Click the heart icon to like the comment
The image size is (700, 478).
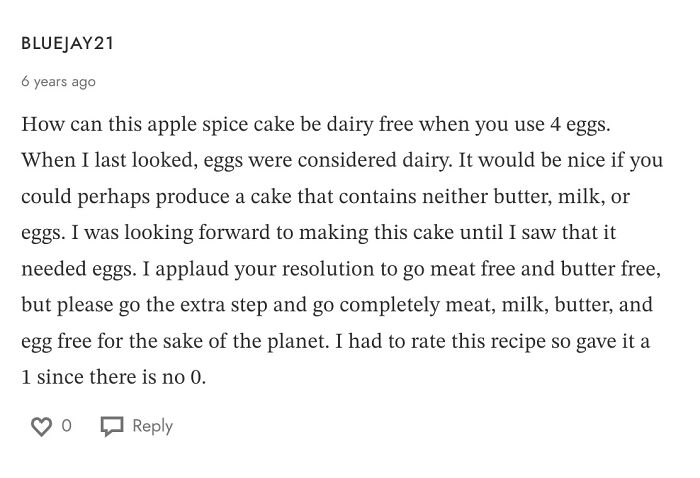41,427
